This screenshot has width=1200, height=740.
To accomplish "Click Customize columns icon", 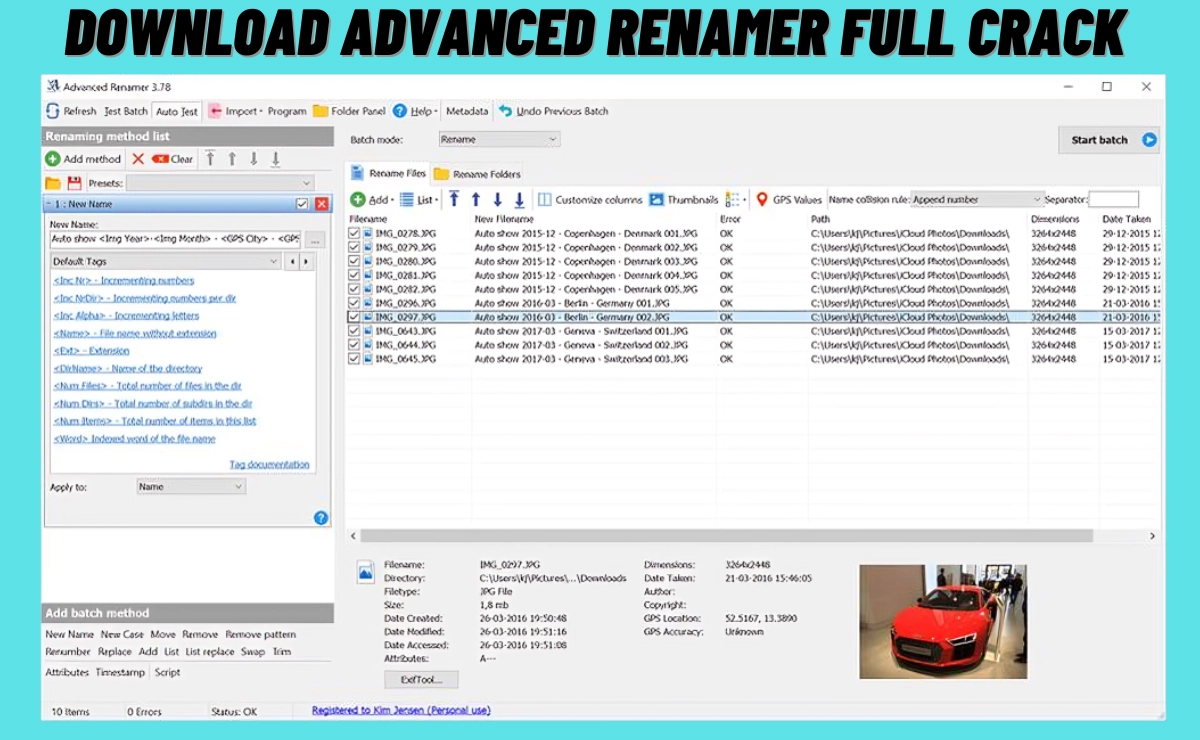I will click(545, 200).
